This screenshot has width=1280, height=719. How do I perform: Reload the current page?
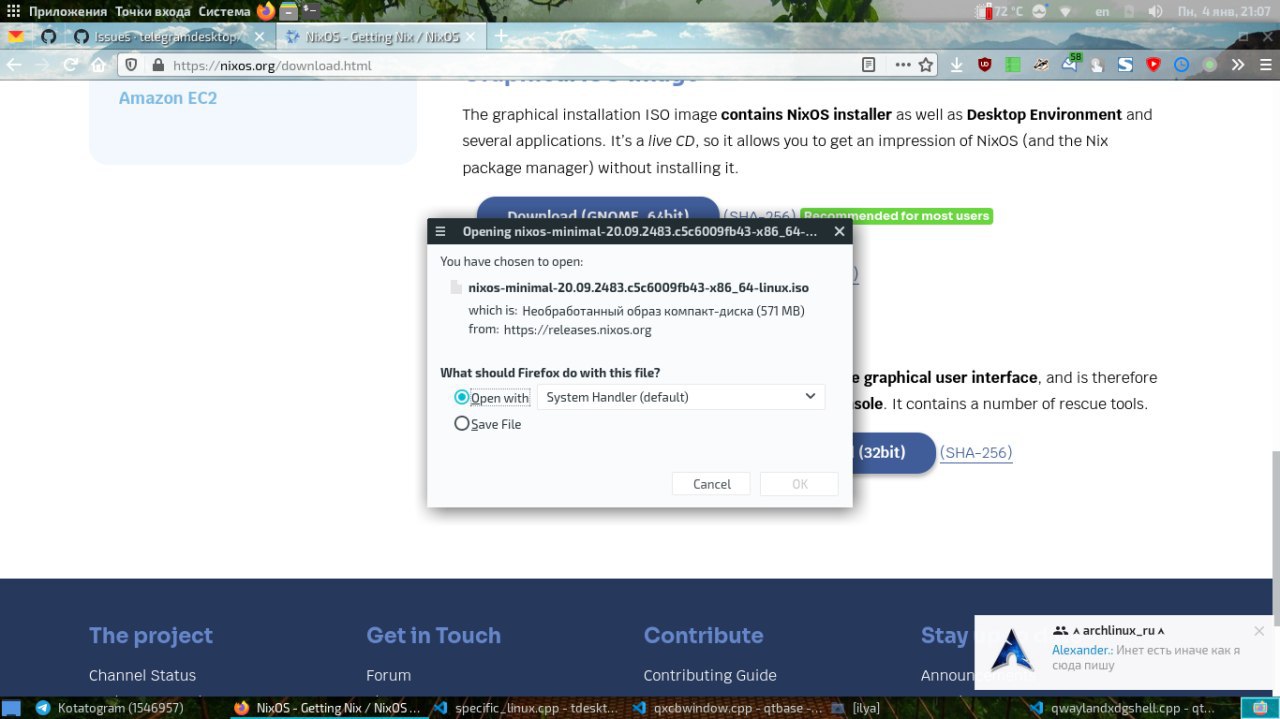pos(71,65)
